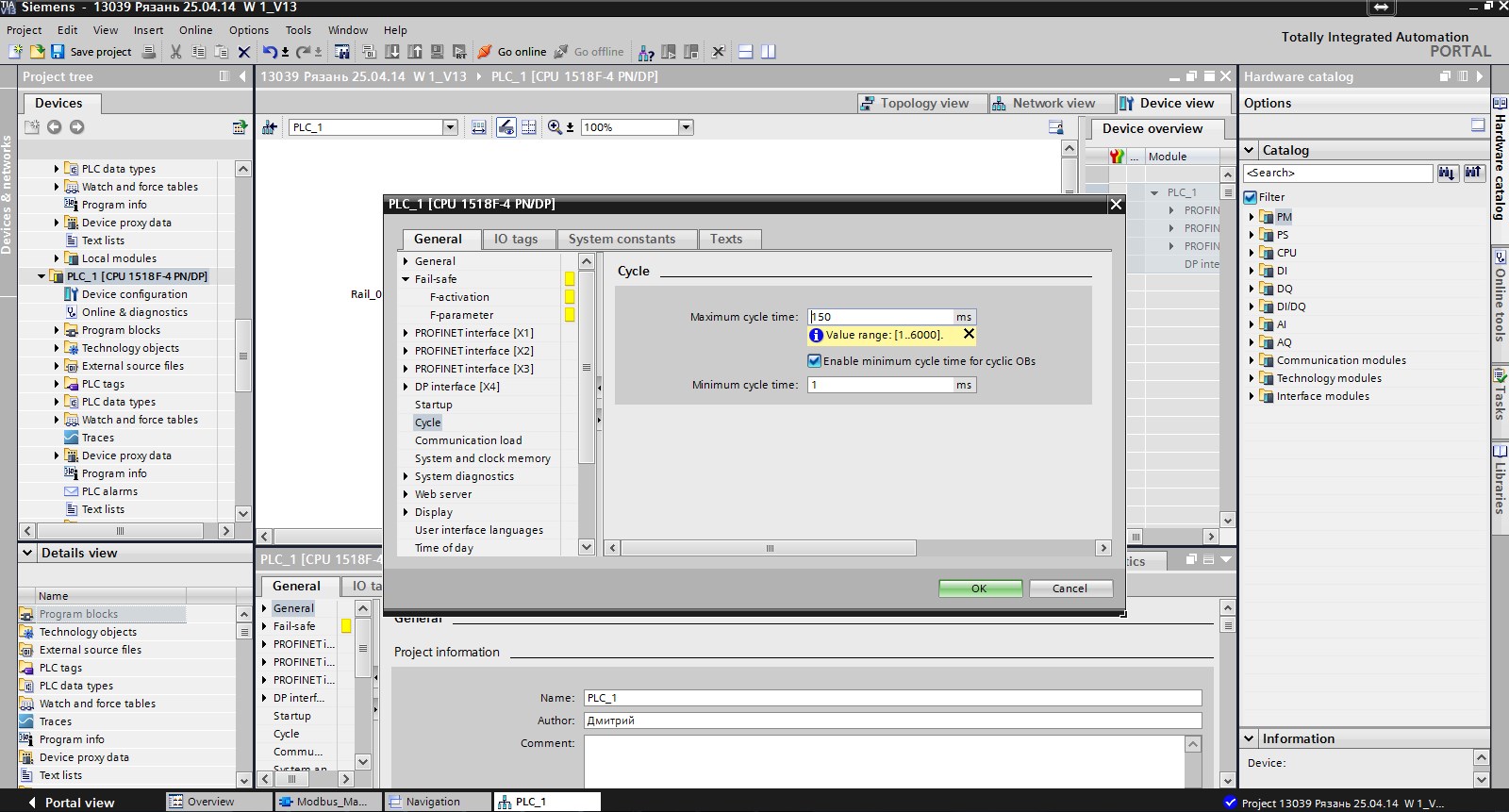Click the Save project disk icon

pyautogui.click(x=58, y=52)
